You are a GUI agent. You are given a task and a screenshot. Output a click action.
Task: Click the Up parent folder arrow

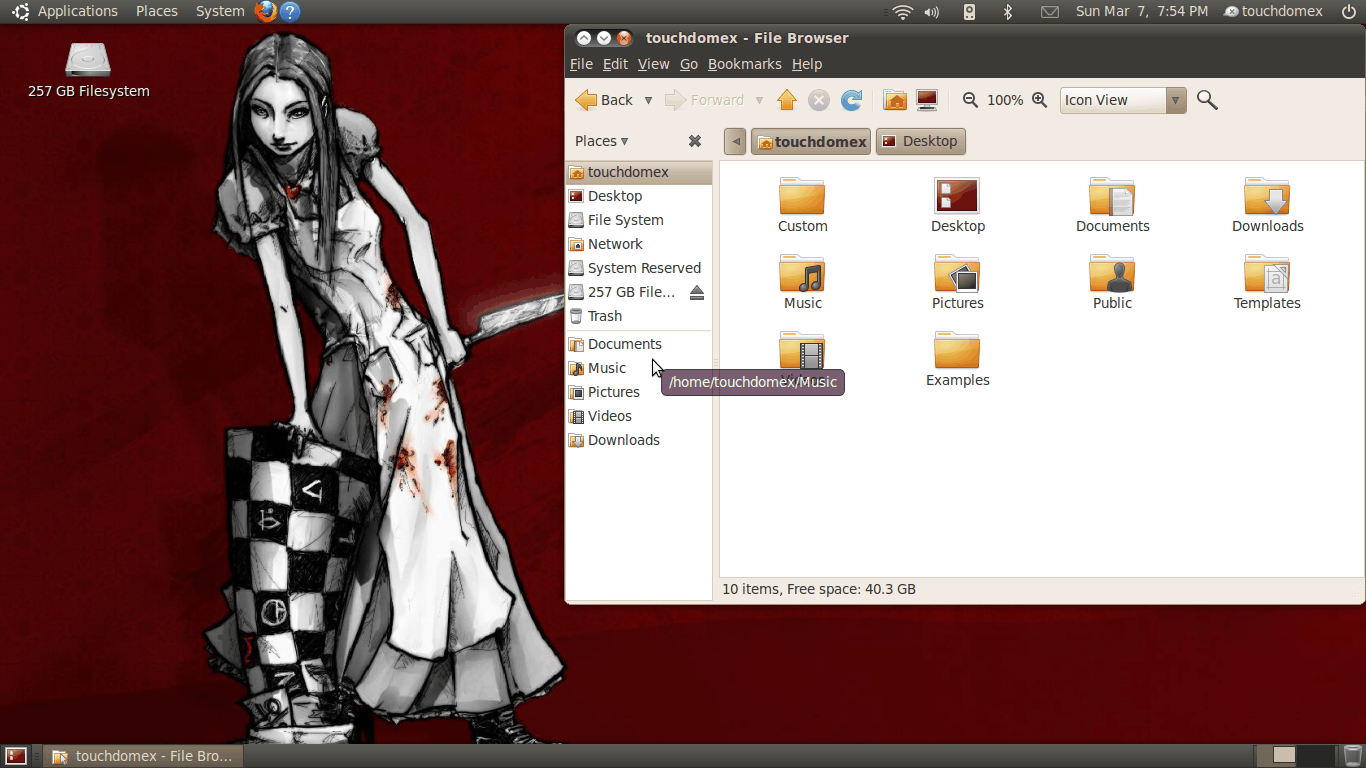[x=787, y=100]
